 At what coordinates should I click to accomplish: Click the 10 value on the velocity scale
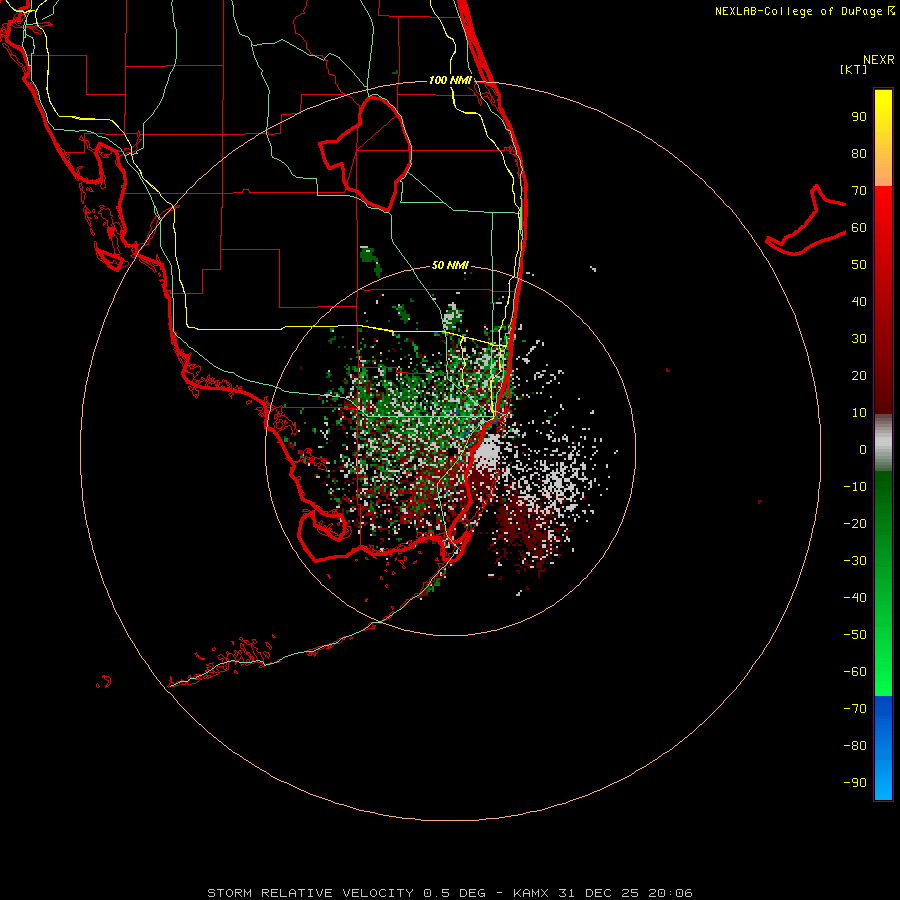(859, 413)
